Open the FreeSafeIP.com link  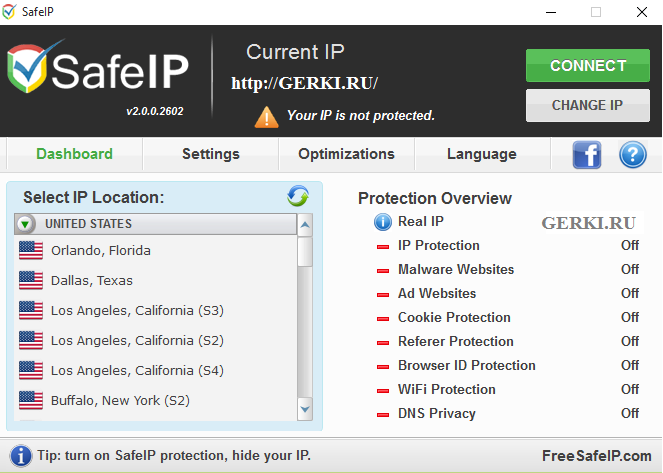coord(597,456)
